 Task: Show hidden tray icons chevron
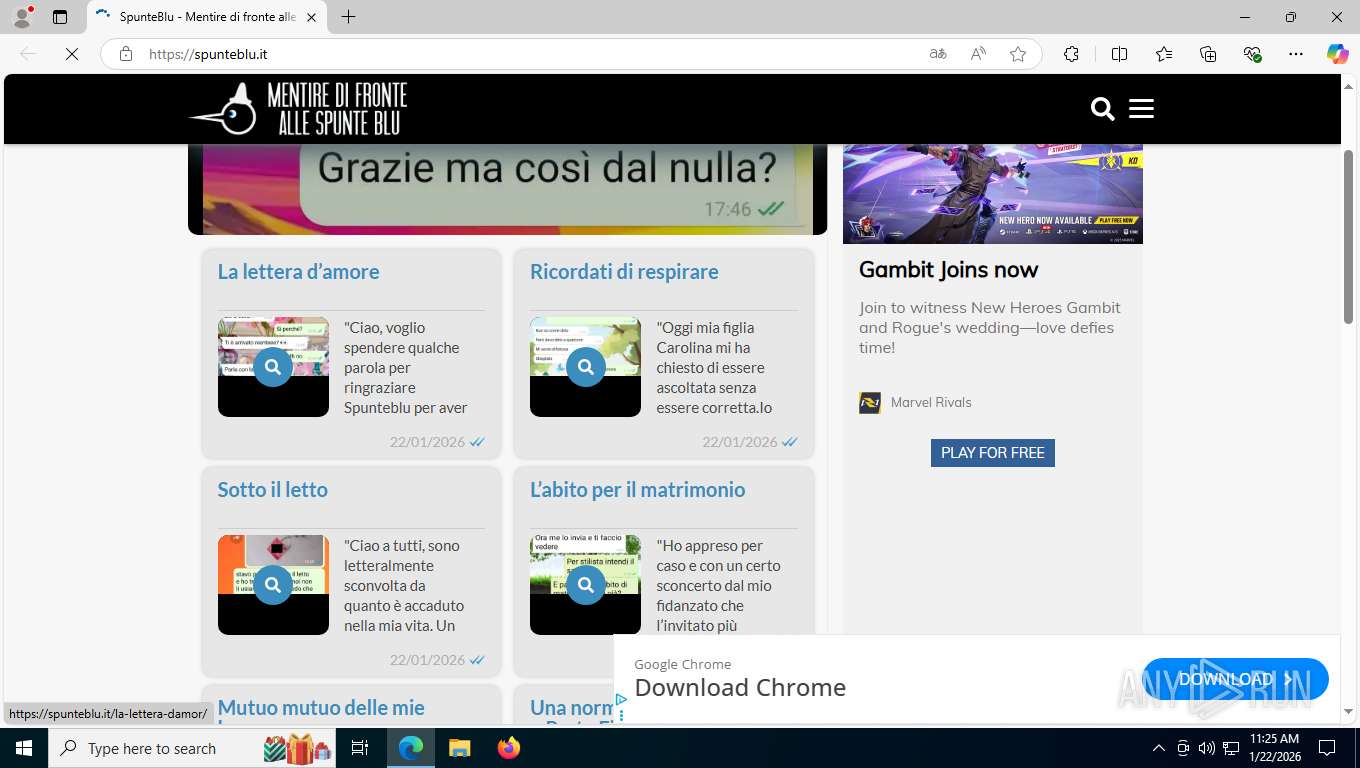1159,748
